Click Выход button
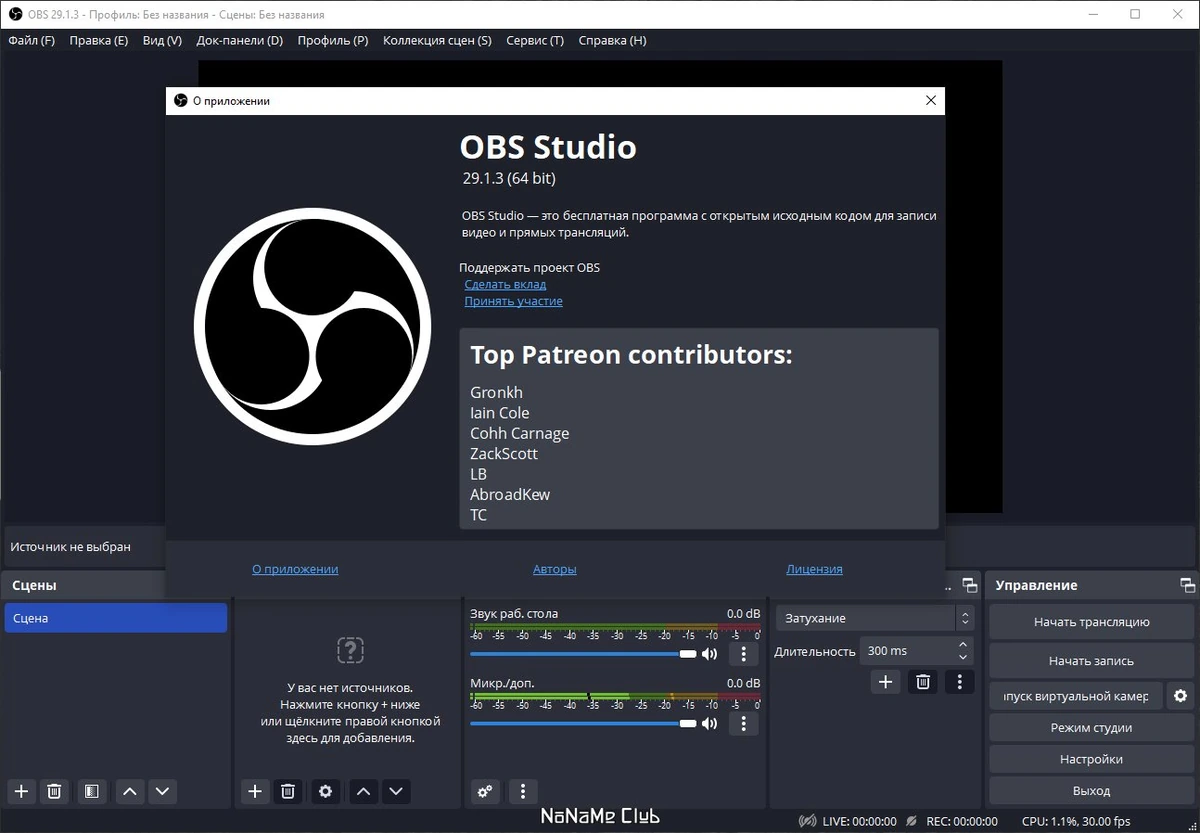The image size is (1200, 833). tap(1091, 790)
